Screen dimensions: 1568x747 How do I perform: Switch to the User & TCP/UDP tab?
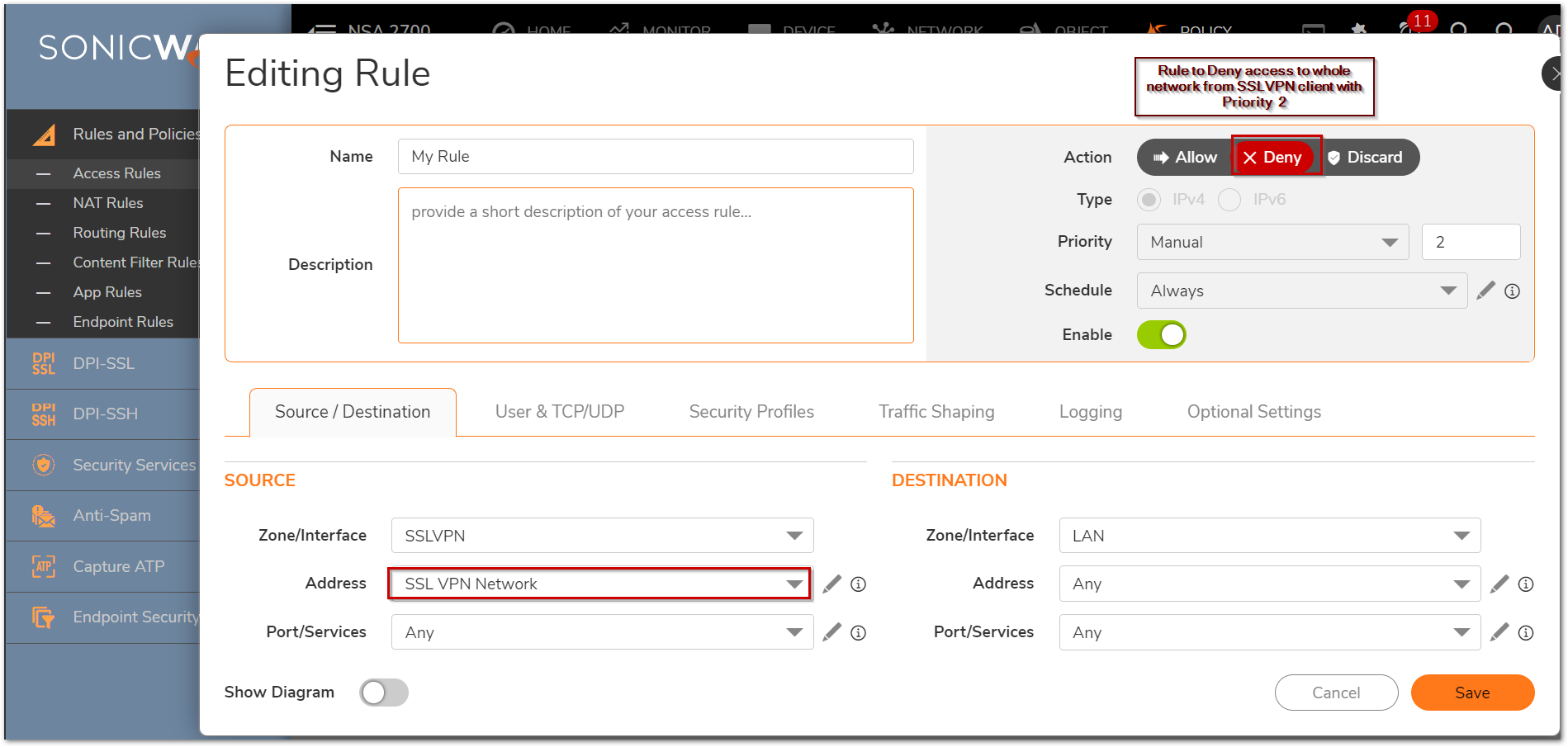click(559, 412)
